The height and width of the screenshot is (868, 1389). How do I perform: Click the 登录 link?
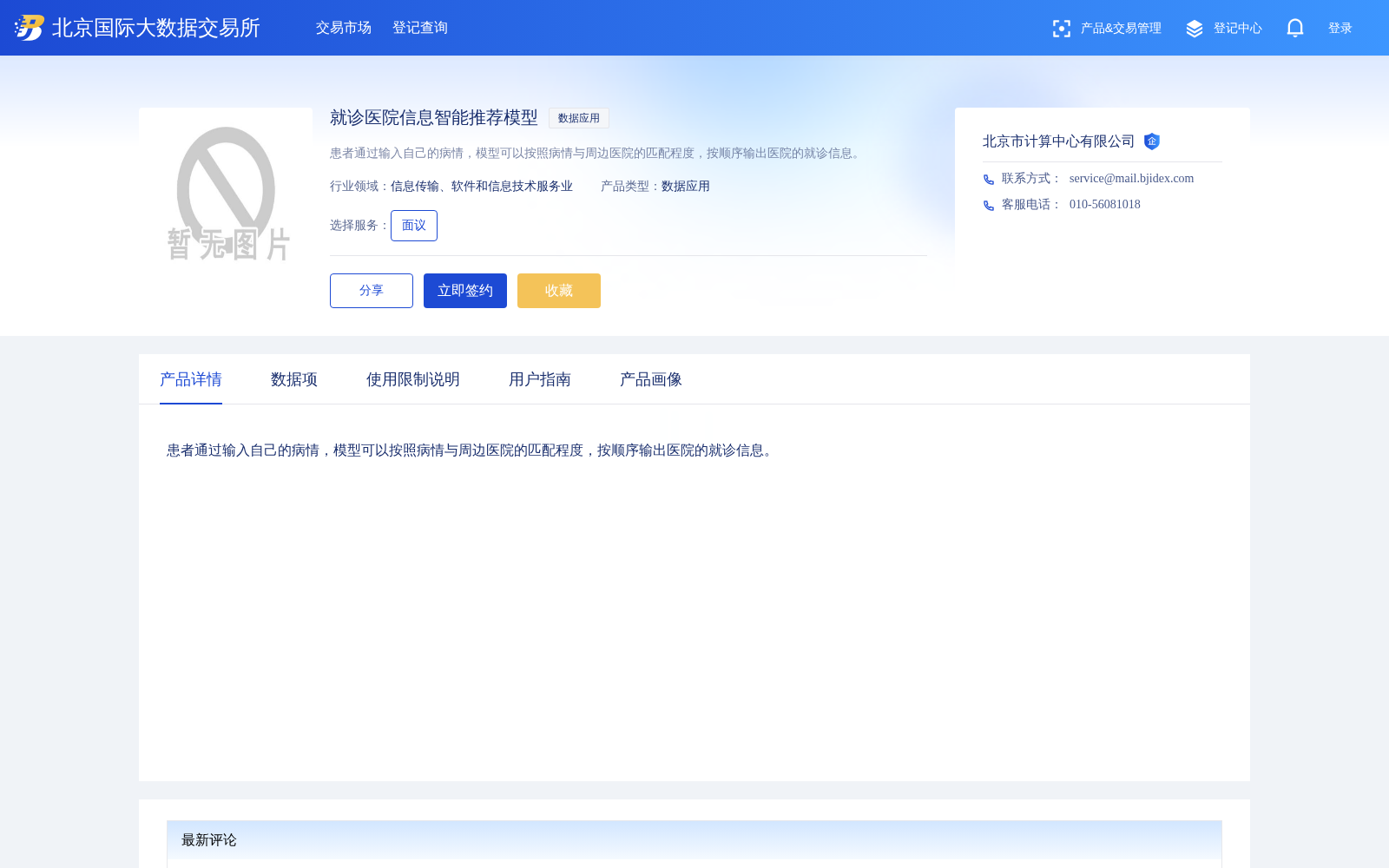coord(1340,29)
